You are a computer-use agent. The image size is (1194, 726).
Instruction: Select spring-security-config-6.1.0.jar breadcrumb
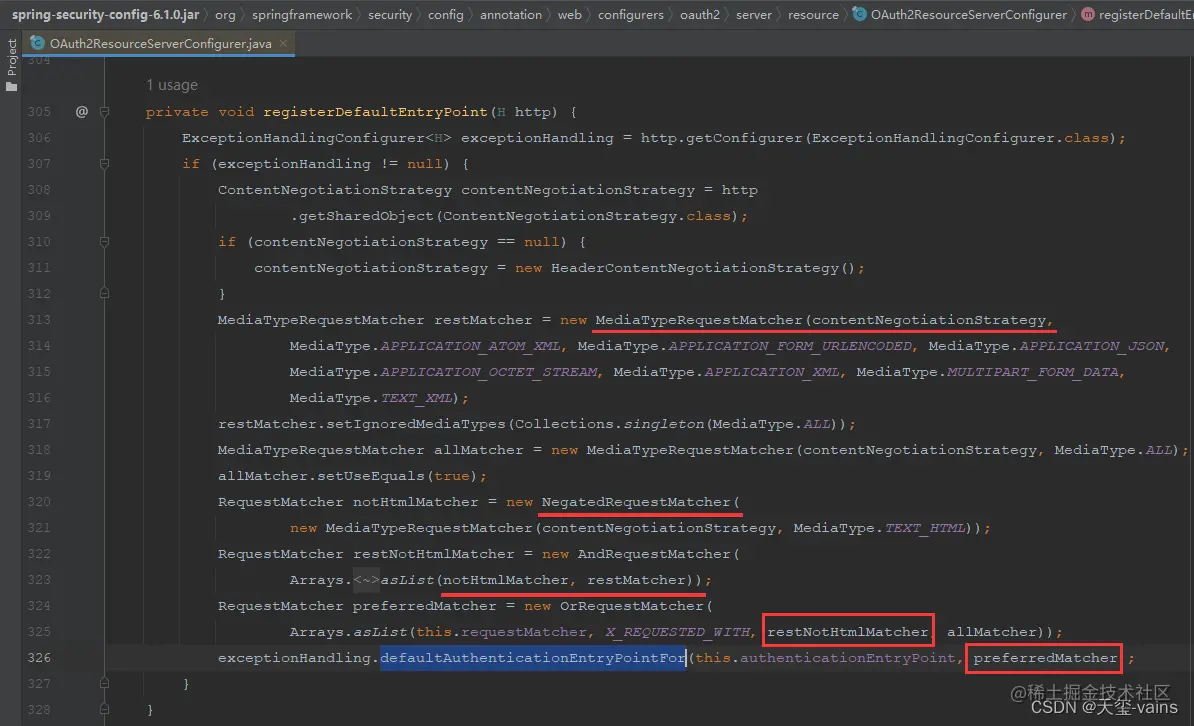click(105, 14)
